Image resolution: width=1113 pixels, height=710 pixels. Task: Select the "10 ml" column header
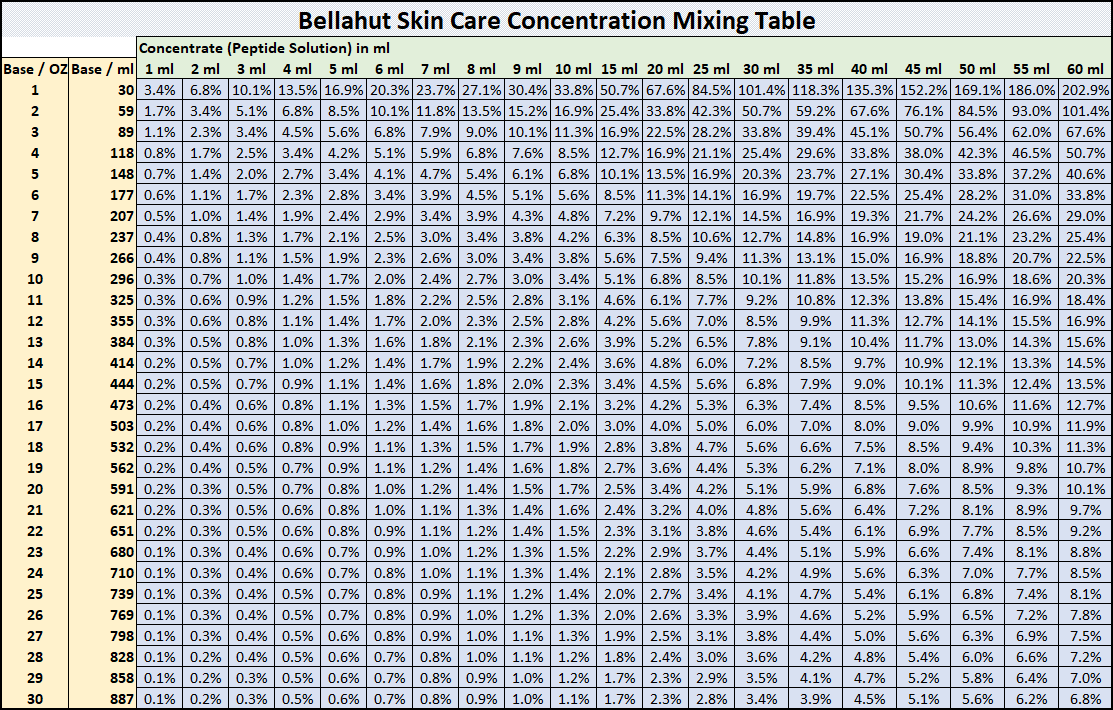point(572,69)
